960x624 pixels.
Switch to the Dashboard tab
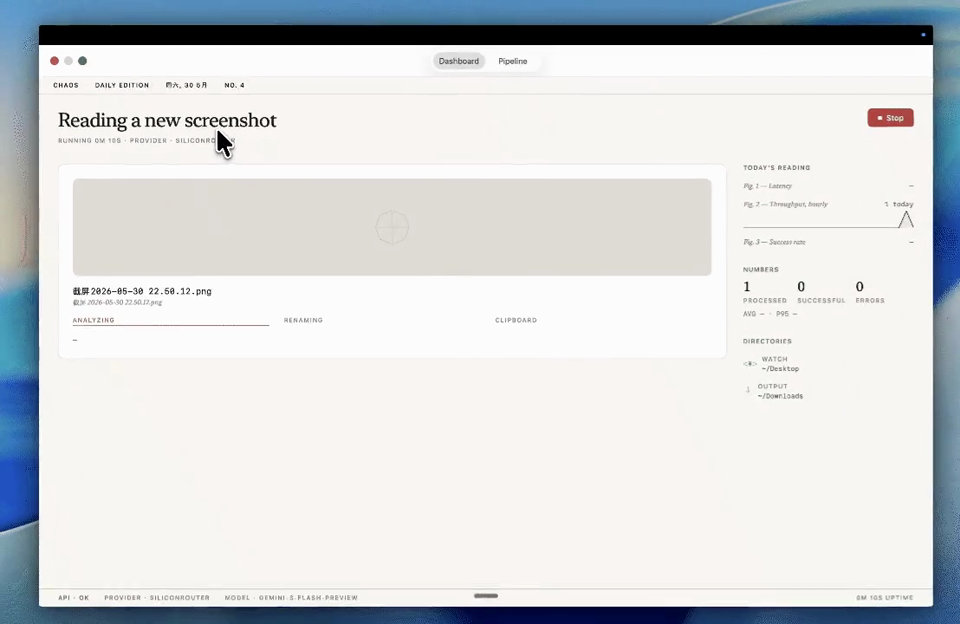tap(459, 61)
